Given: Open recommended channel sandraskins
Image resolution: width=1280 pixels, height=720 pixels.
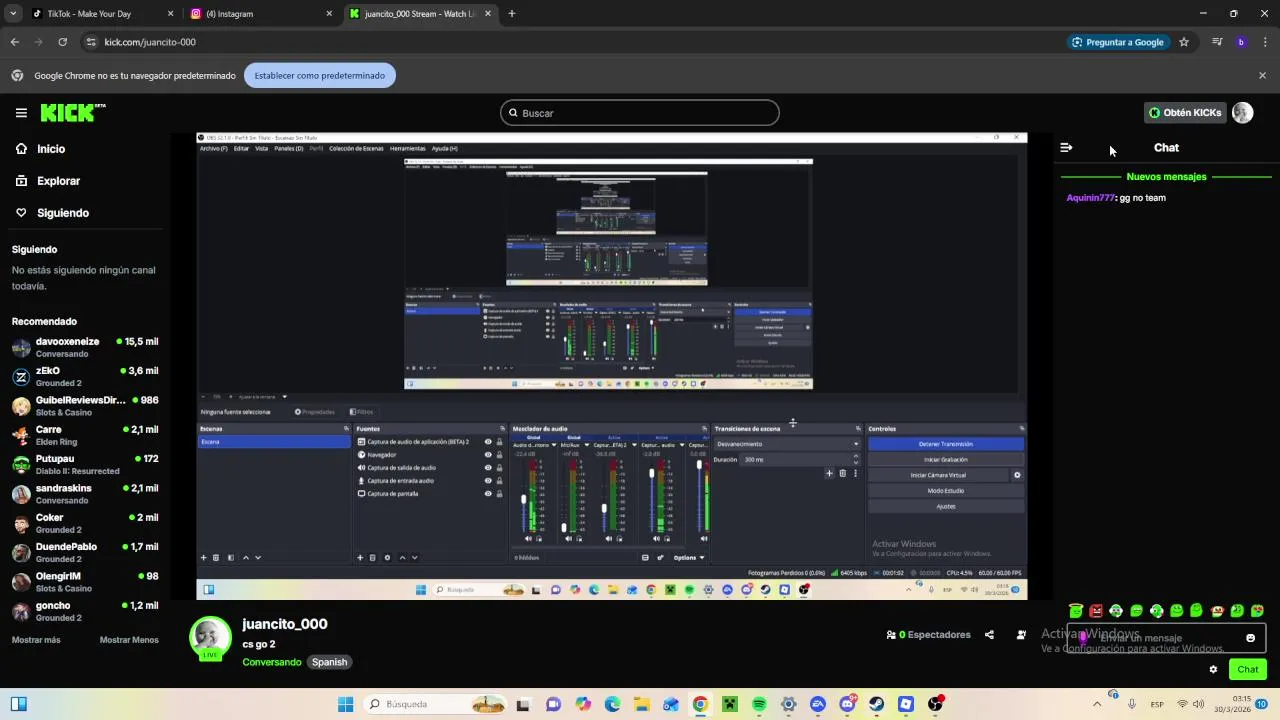Looking at the screenshot, I should pos(85,494).
